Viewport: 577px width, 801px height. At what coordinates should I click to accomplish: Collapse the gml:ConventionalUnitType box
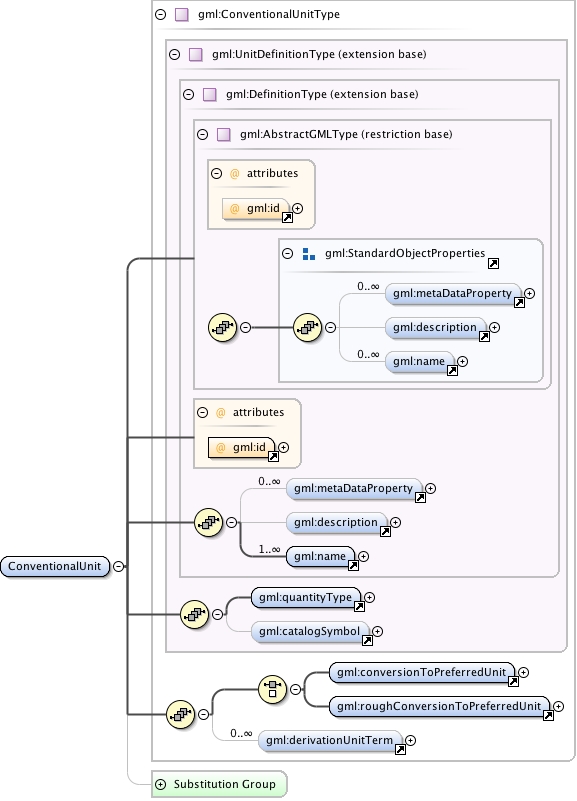(161, 14)
